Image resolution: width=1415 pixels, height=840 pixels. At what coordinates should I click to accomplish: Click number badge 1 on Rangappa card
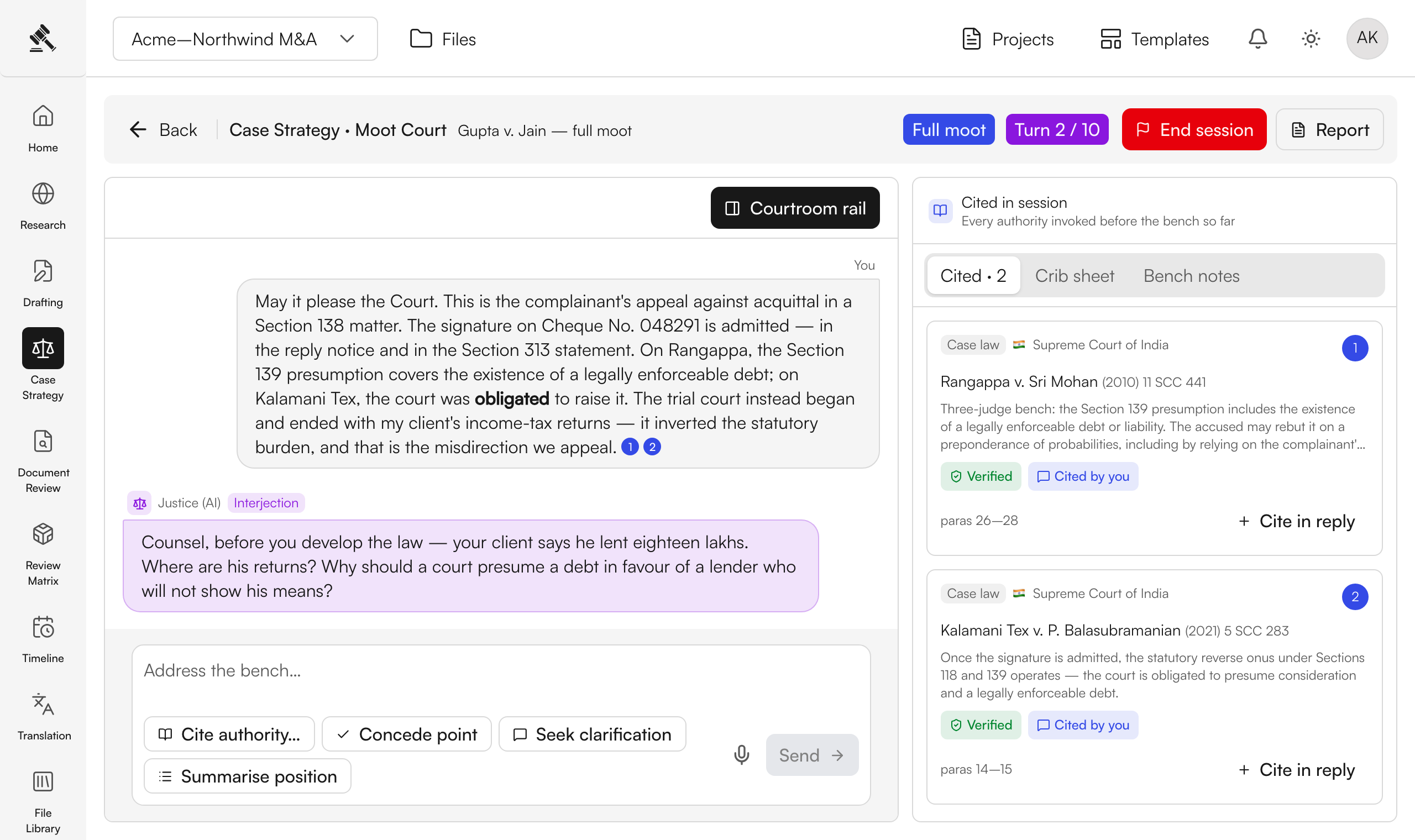pyautogui.click(x=1355, y=348)
